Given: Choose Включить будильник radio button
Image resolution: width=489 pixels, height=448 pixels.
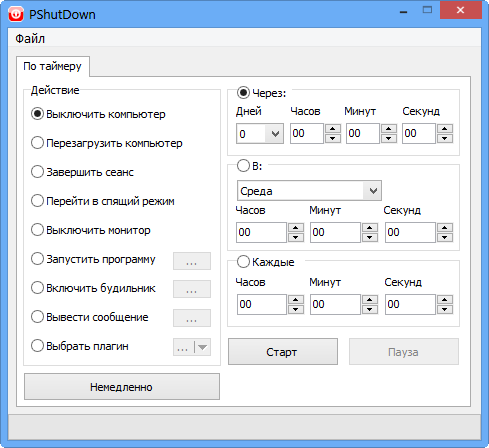Looking at the screenshot, I should pos(93,288).
